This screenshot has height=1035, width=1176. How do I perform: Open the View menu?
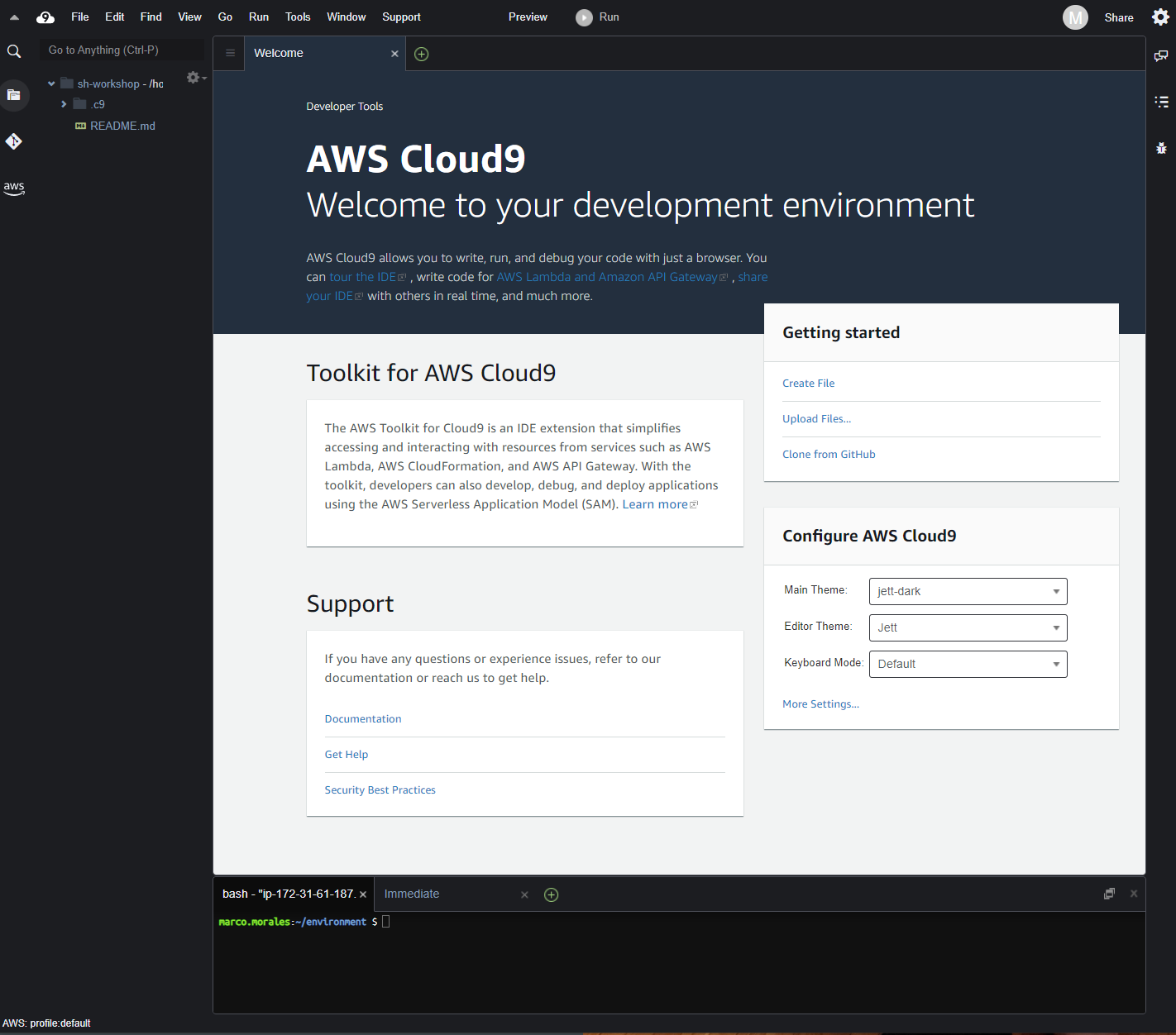(189, 17)
